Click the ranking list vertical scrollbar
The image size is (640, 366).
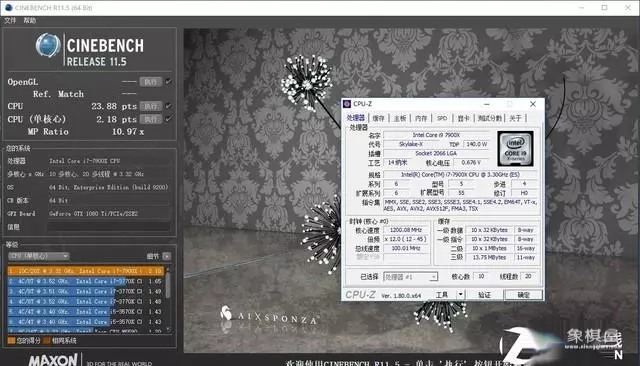(168, 299)
